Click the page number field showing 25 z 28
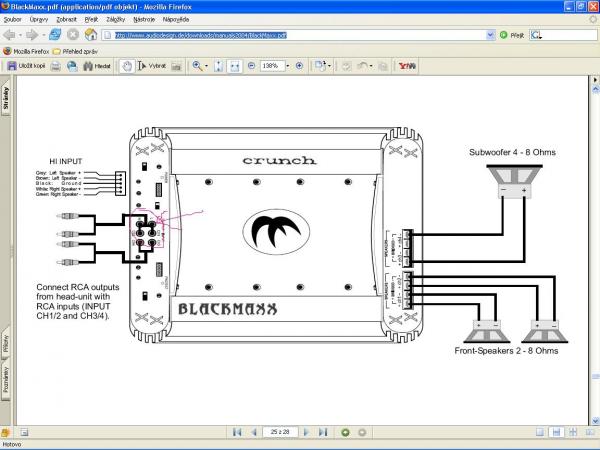600x450 pixels. (281, 432)
